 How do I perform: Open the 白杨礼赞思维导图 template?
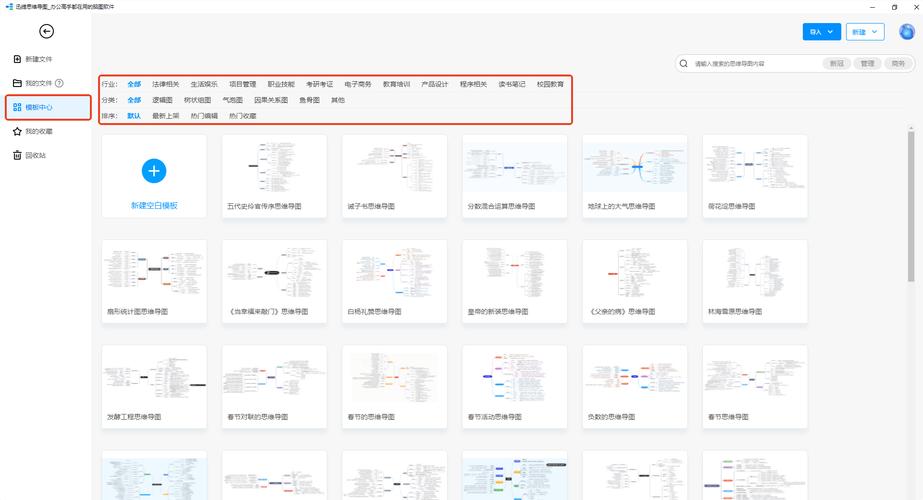(x=394, y=282)
